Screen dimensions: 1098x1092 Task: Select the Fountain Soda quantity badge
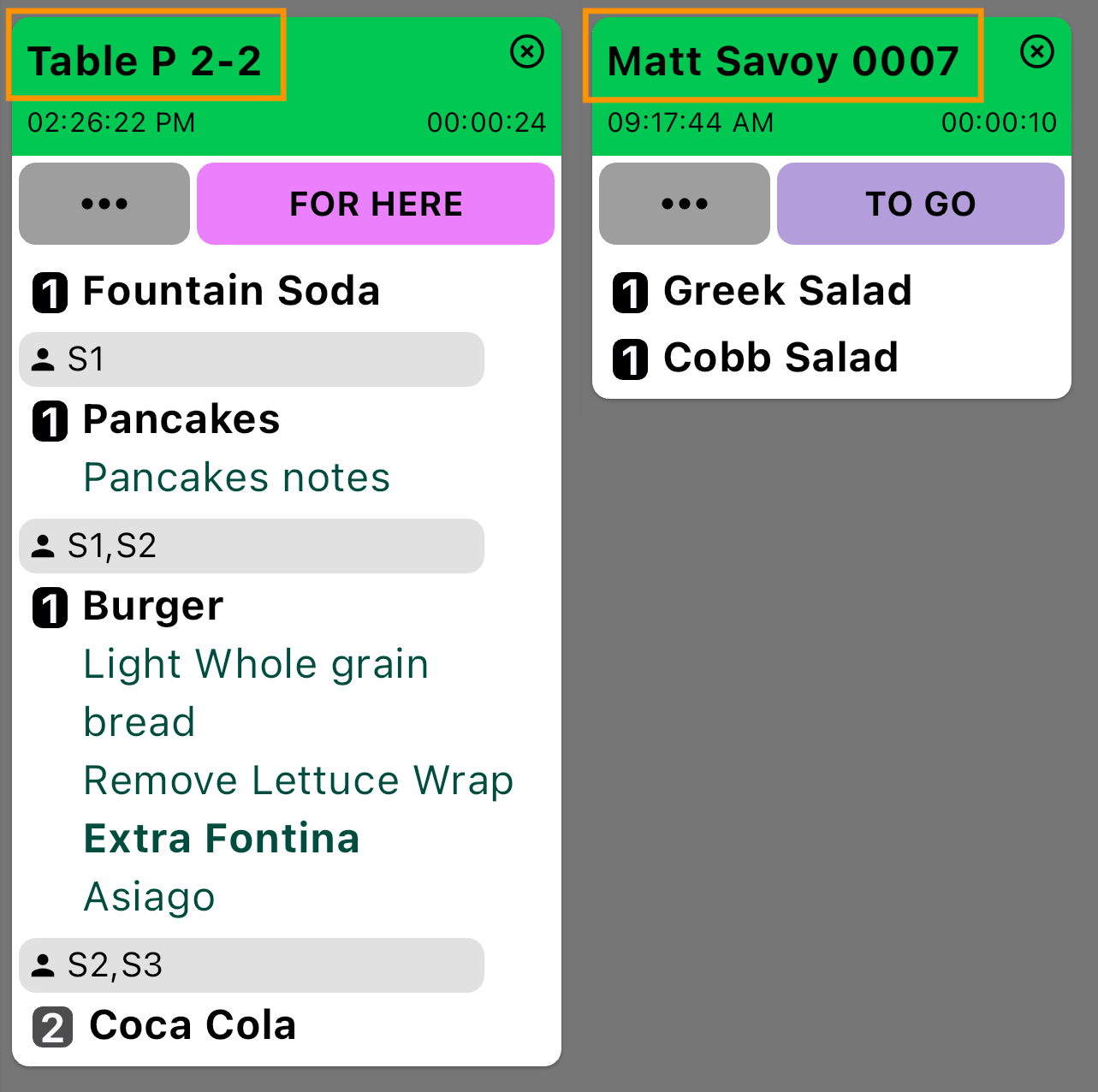point(50,293)
